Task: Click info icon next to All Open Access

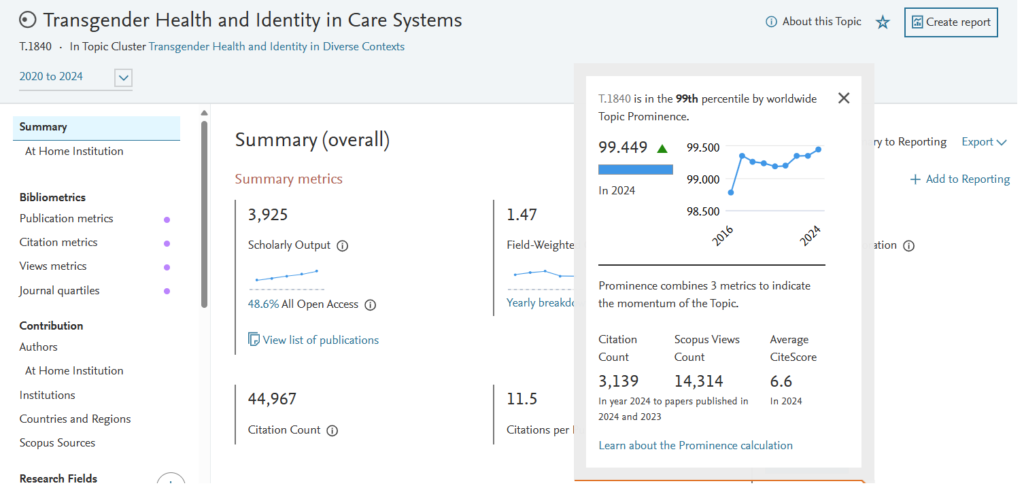Action: [x=370, y=305]
